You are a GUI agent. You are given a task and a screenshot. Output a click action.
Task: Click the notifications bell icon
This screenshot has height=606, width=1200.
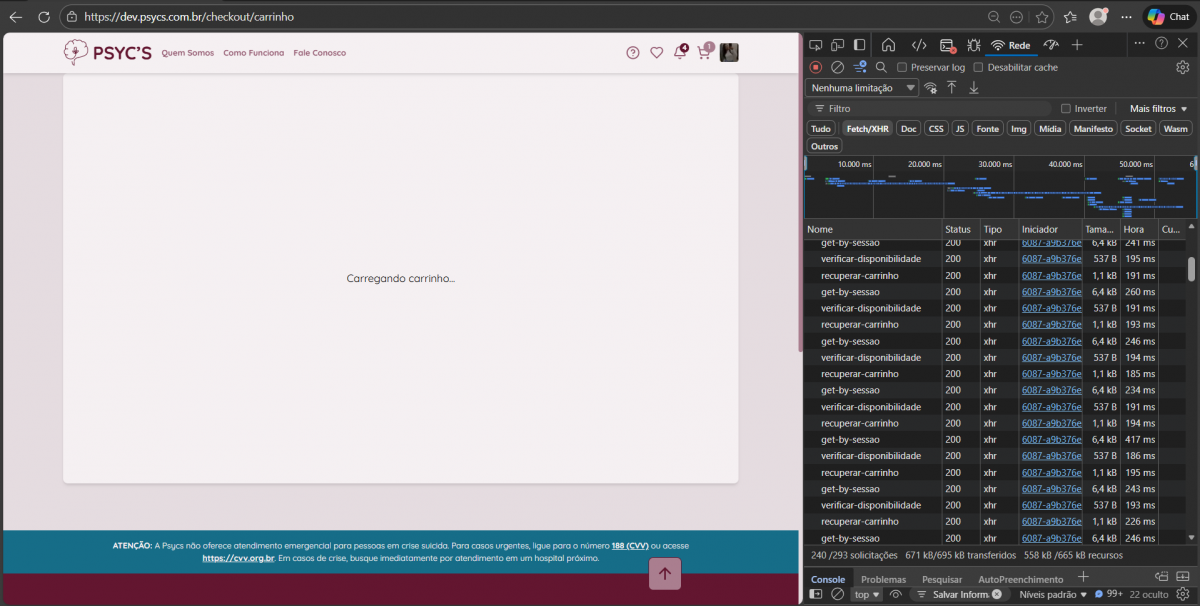(680, 53)
